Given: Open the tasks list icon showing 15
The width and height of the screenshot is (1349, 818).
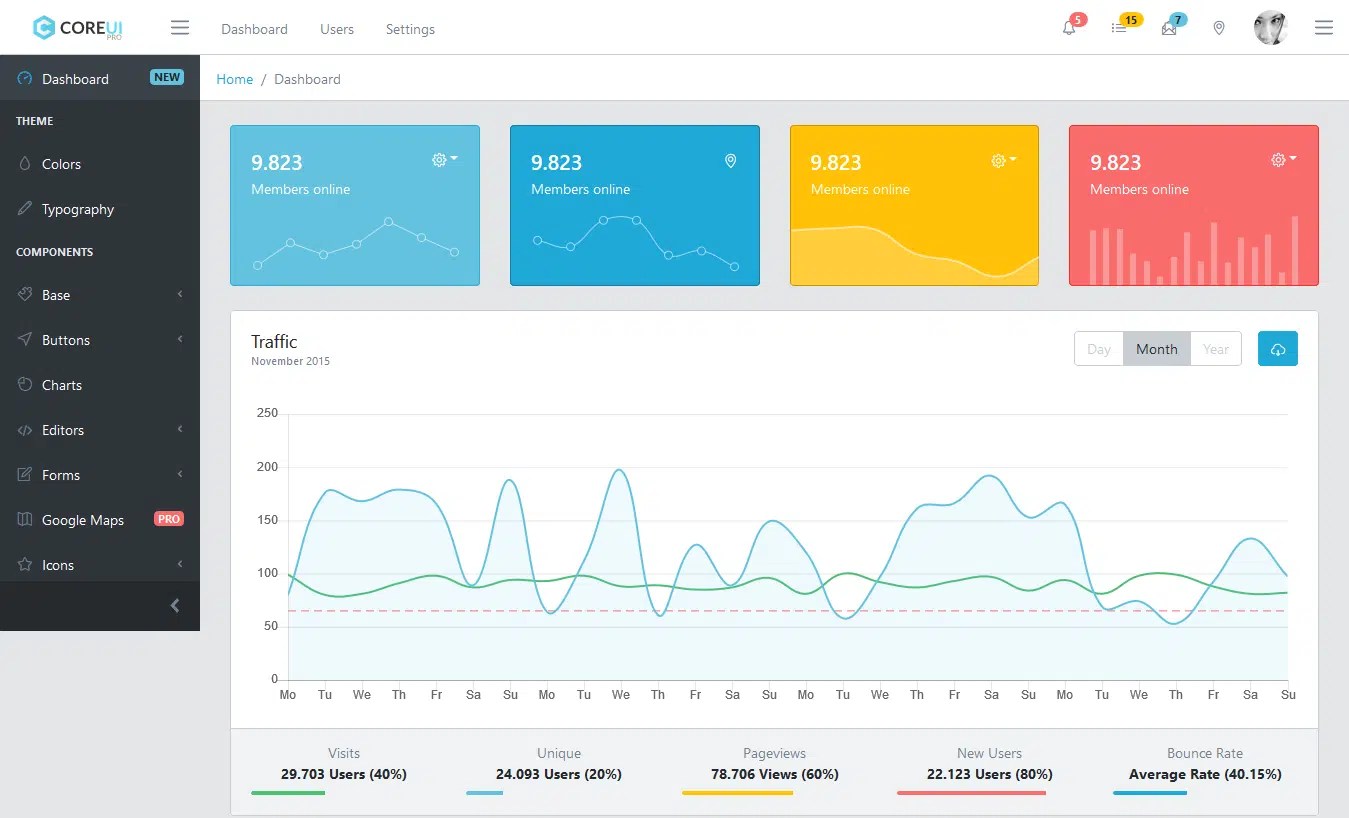Looking at the screenshot, I should click(1119, 28).
